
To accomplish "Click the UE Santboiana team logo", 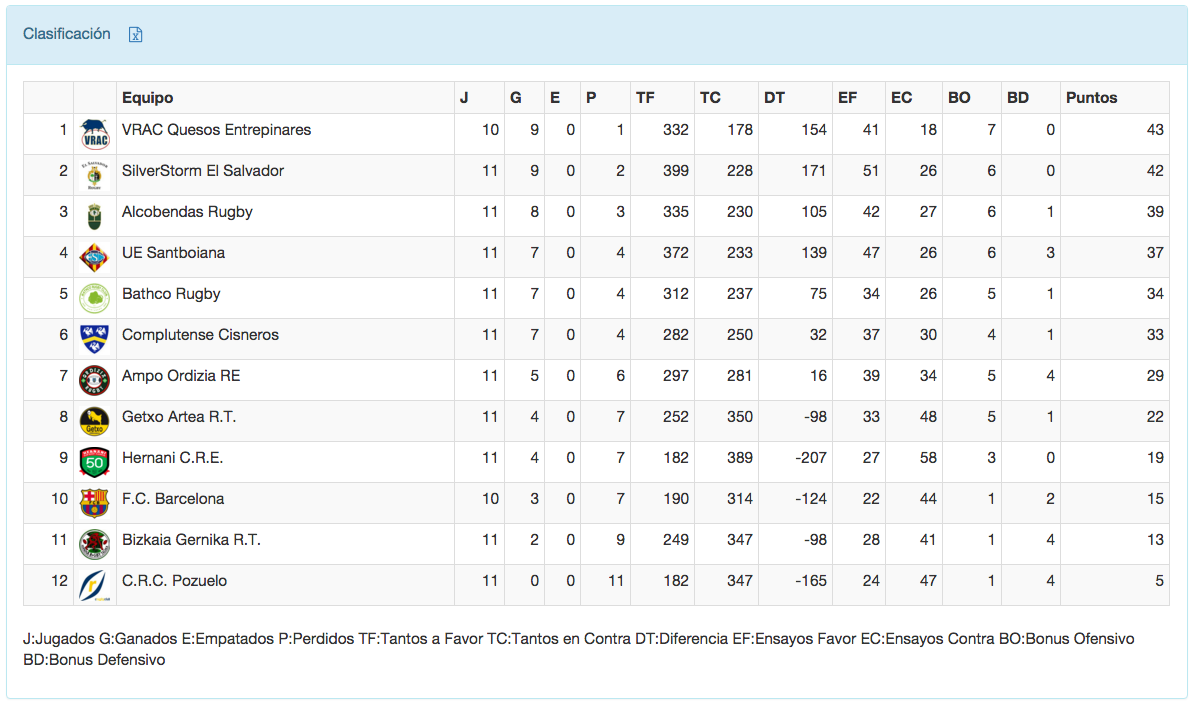I will pyautogui.click(x=94, y=254).
